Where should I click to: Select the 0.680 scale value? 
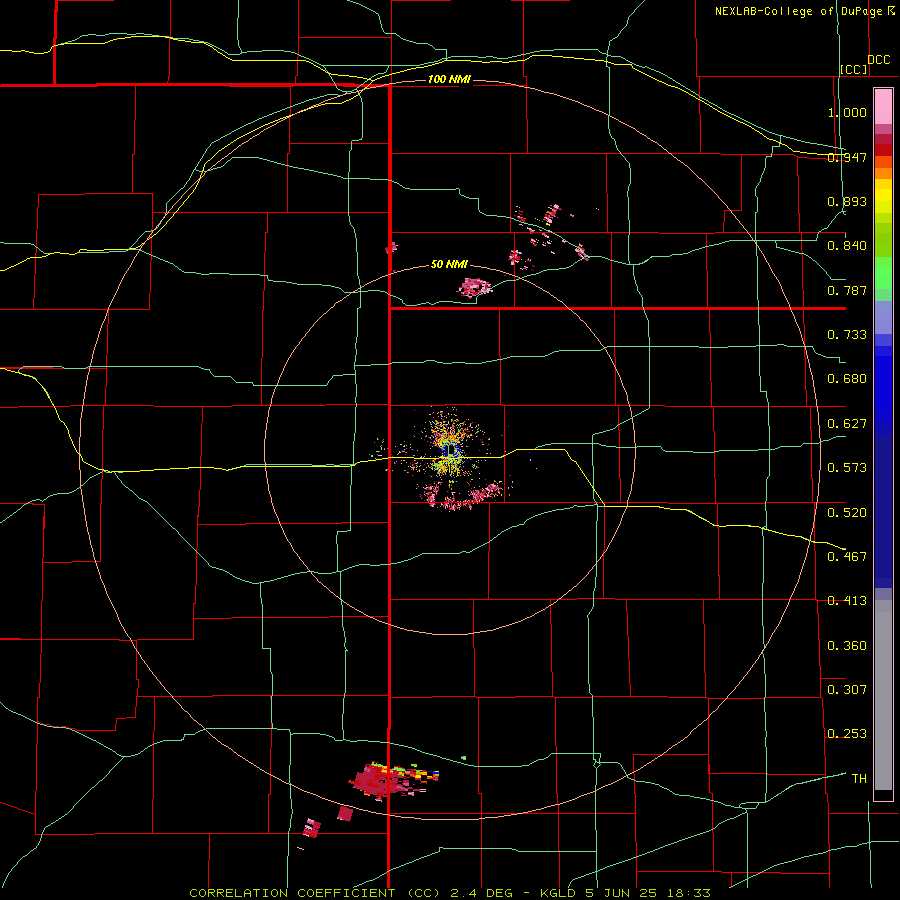click(x=847, y=379)
